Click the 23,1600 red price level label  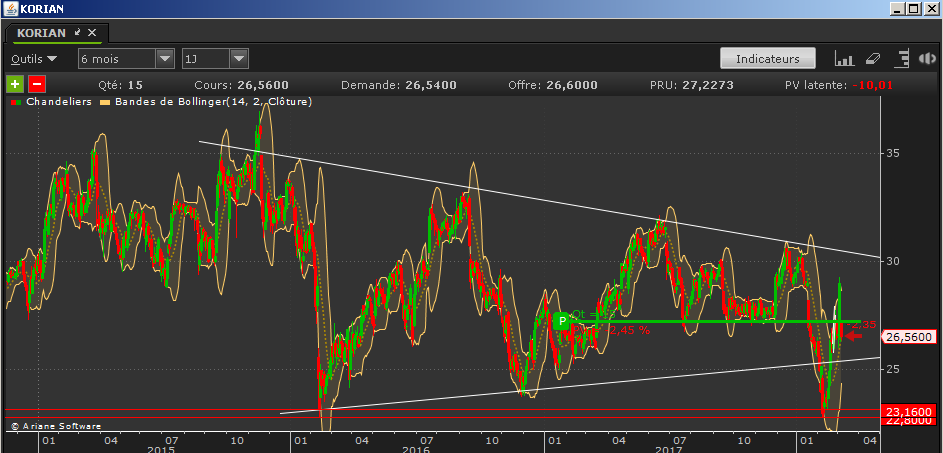click(x=910, y=411)
